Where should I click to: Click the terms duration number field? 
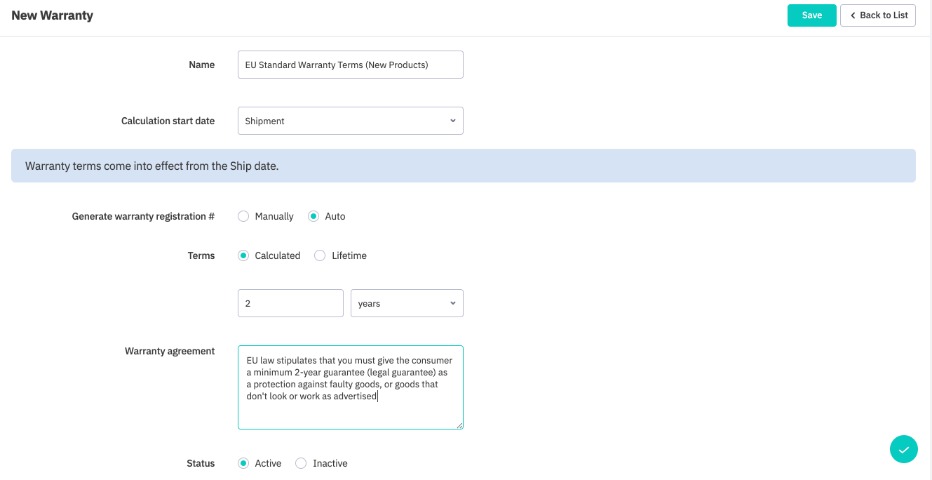(x=290, y=303)
